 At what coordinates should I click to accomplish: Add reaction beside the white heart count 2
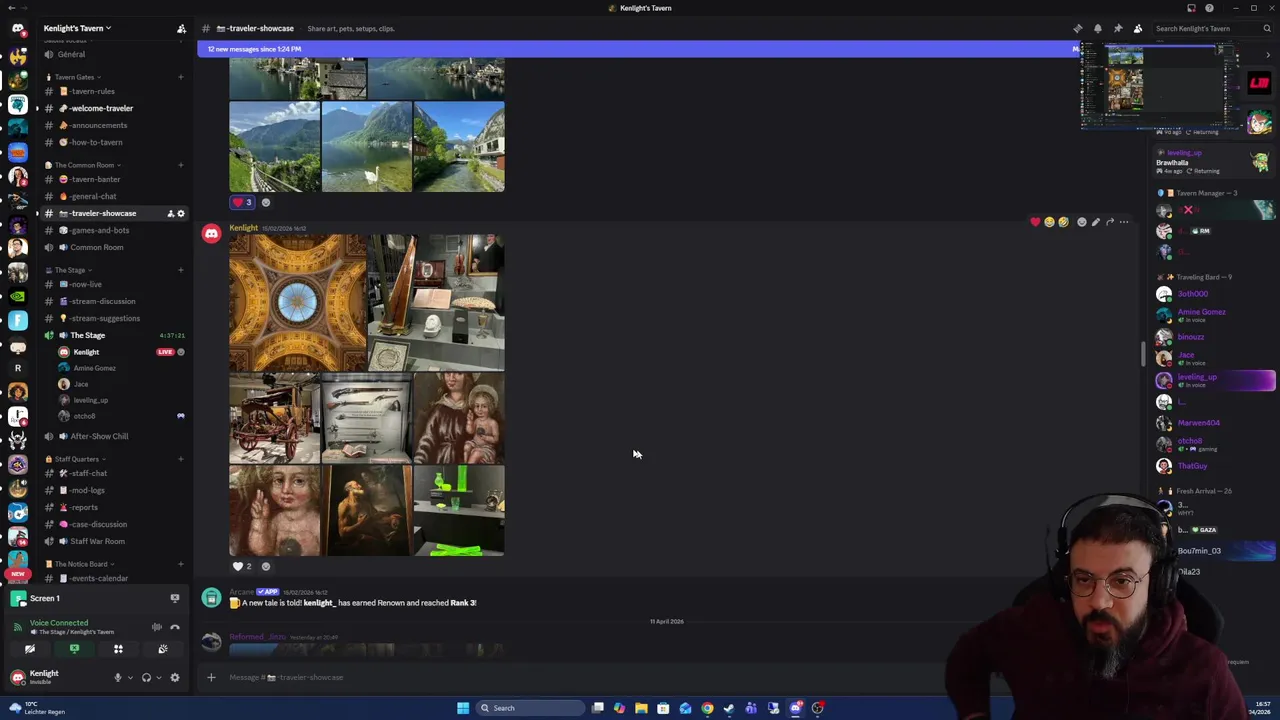[x=266, y=566]
